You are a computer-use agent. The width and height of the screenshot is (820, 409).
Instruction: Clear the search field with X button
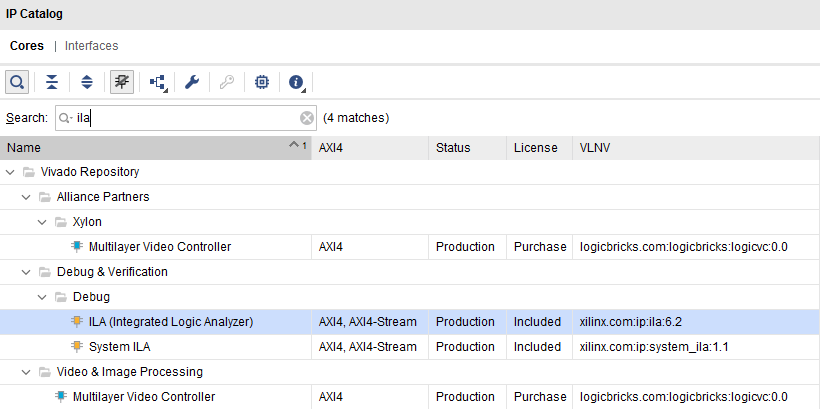(307, 118)
